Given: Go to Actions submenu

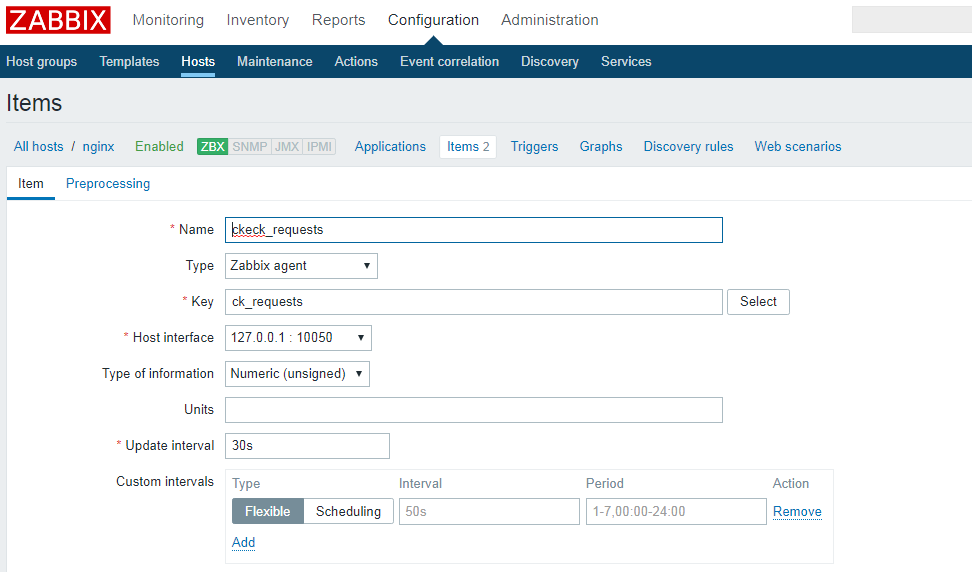Looking at the screenshot, I should (x=356, y=61).
